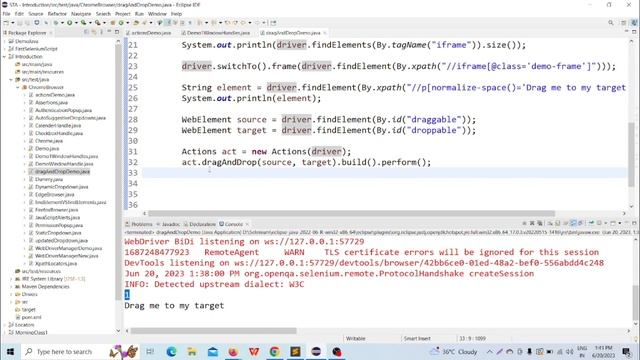The image size is (640, 360).
Task: Minimize the Package Explorer view
Action: click(x=109, y=32)
